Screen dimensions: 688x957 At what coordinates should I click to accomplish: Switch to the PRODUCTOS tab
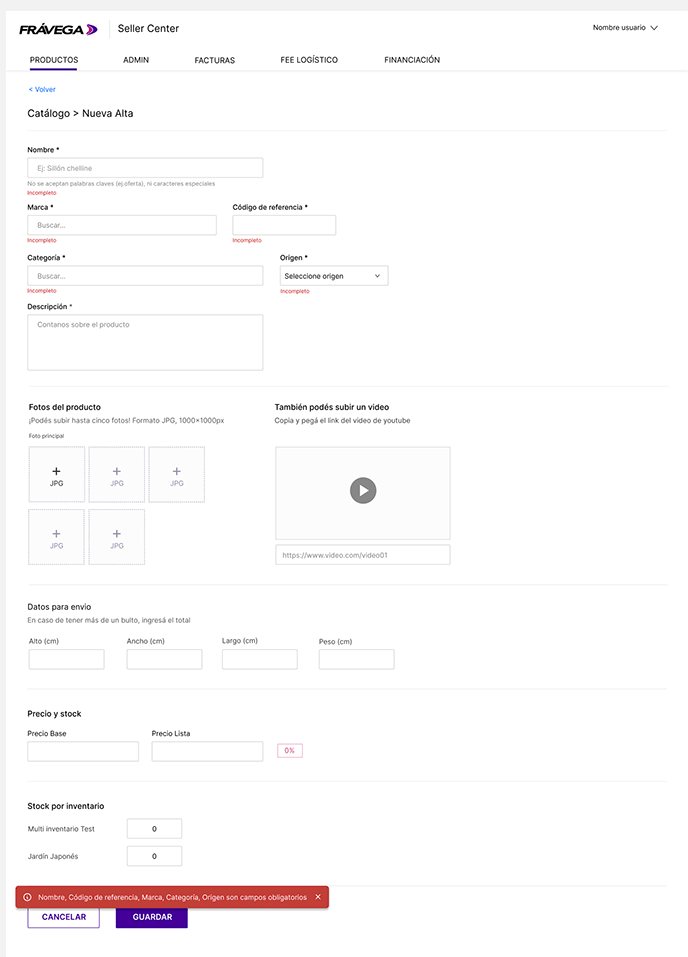pyautogui.click(x=54, y=60)
